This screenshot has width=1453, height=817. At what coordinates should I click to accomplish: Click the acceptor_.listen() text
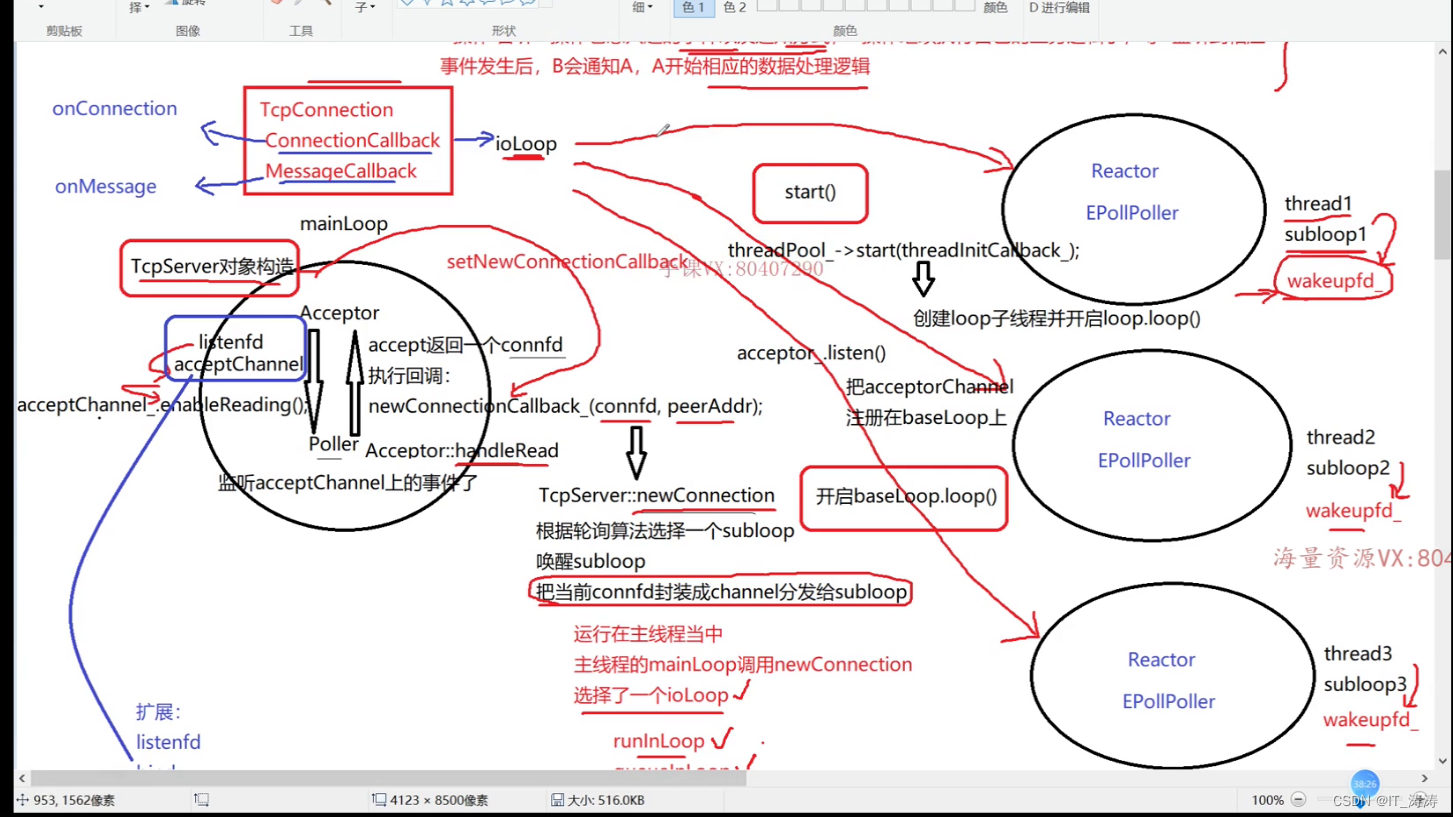[811, 353]
